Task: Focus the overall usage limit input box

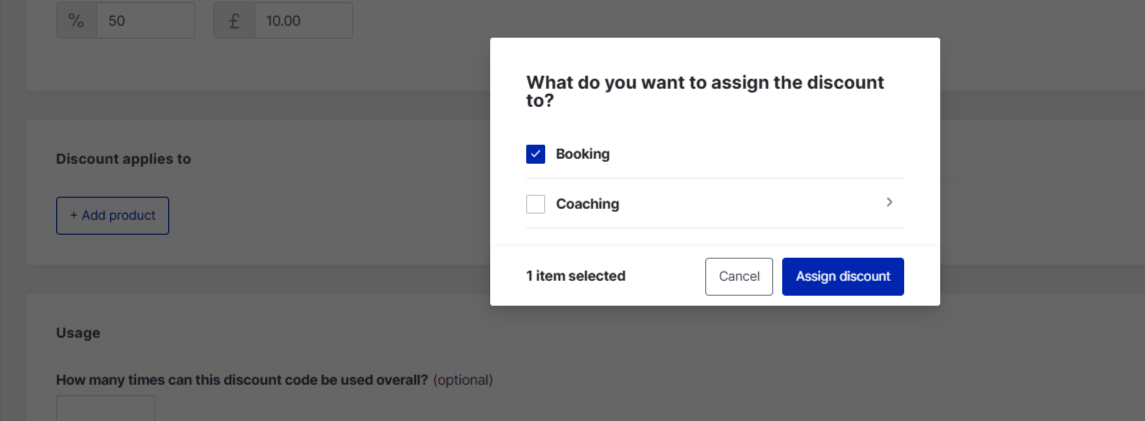Action: (x=106, y=408)
